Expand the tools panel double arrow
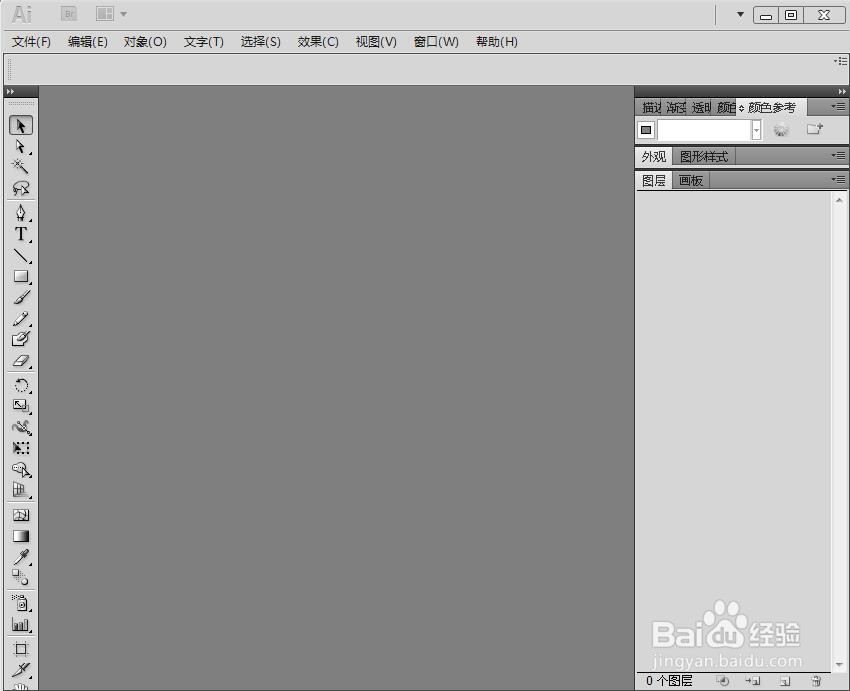 pos(10,92)
